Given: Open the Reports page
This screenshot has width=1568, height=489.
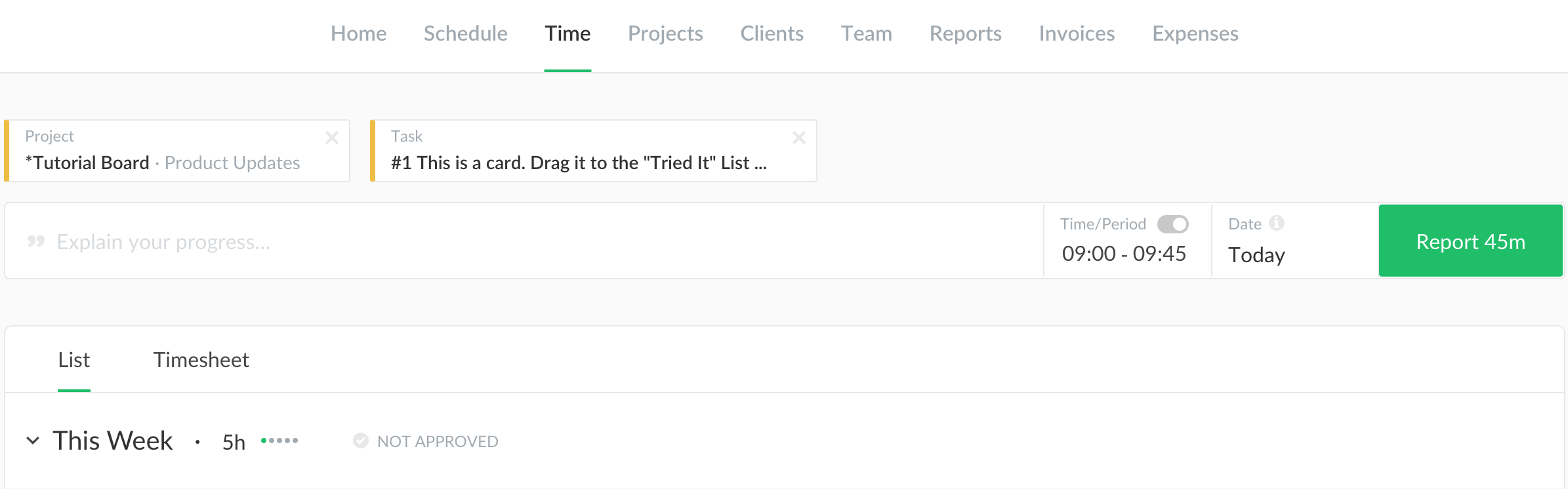Looking at the screenshot, I should 965,33.
